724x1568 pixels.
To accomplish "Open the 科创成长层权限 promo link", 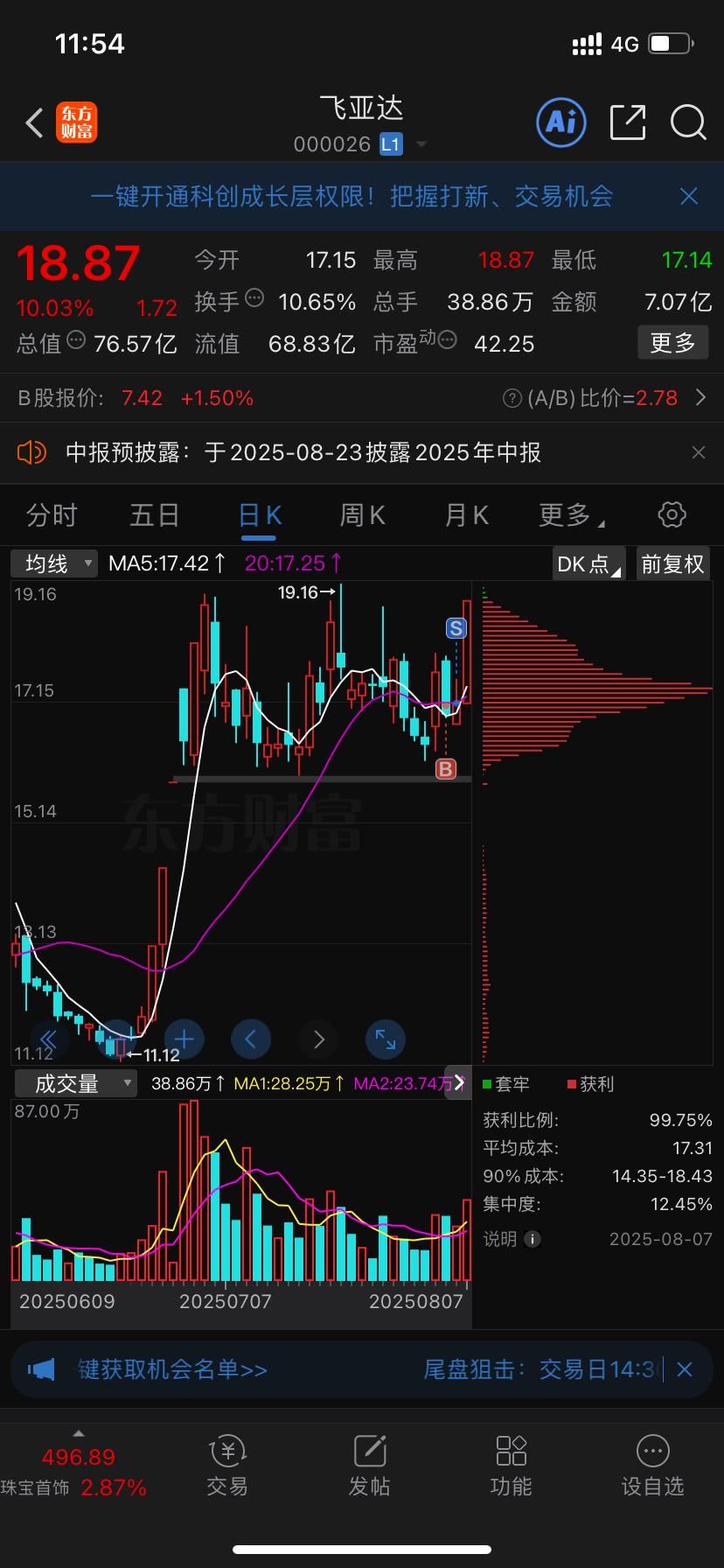I will point(352,196).
